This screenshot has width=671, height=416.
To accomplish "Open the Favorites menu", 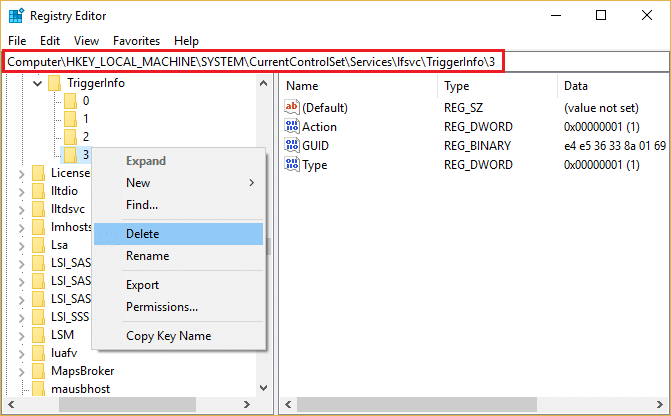I will point(136,41).
